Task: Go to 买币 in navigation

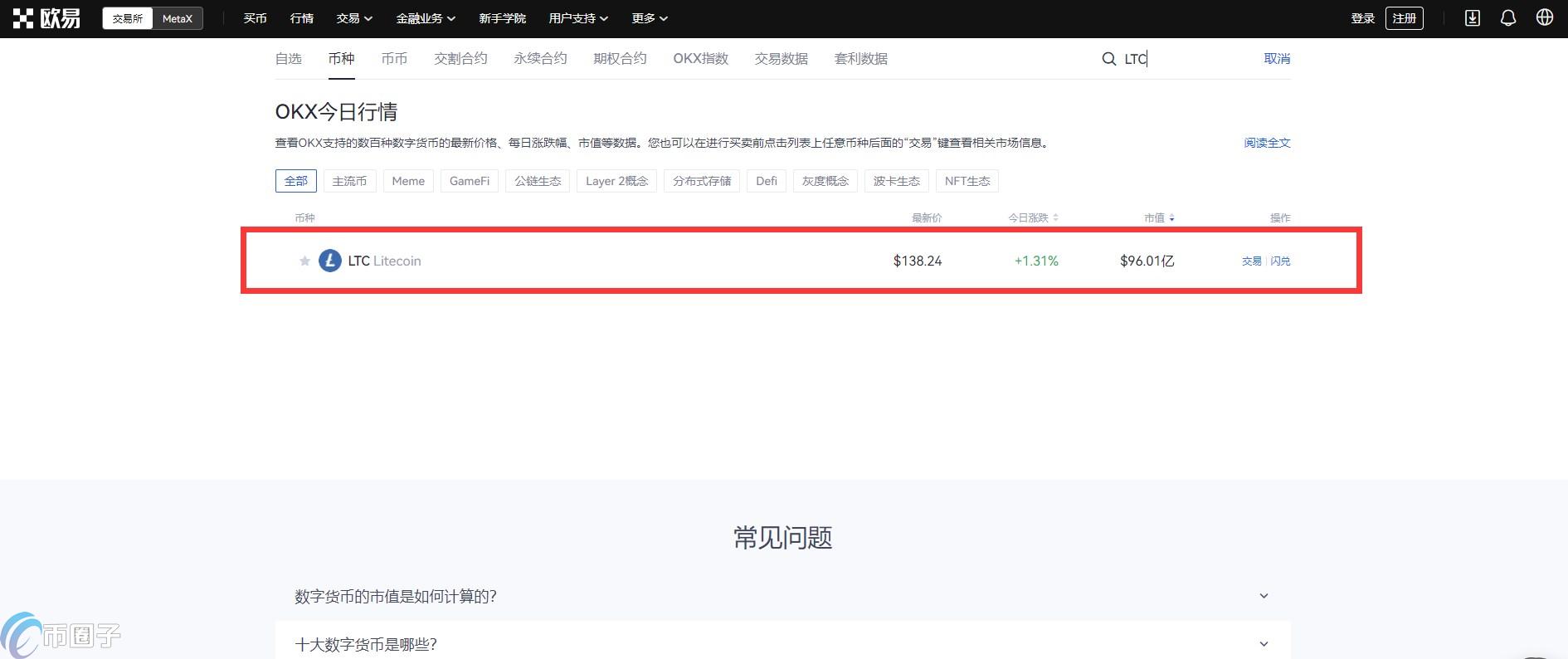Action: tap(255, 18)
